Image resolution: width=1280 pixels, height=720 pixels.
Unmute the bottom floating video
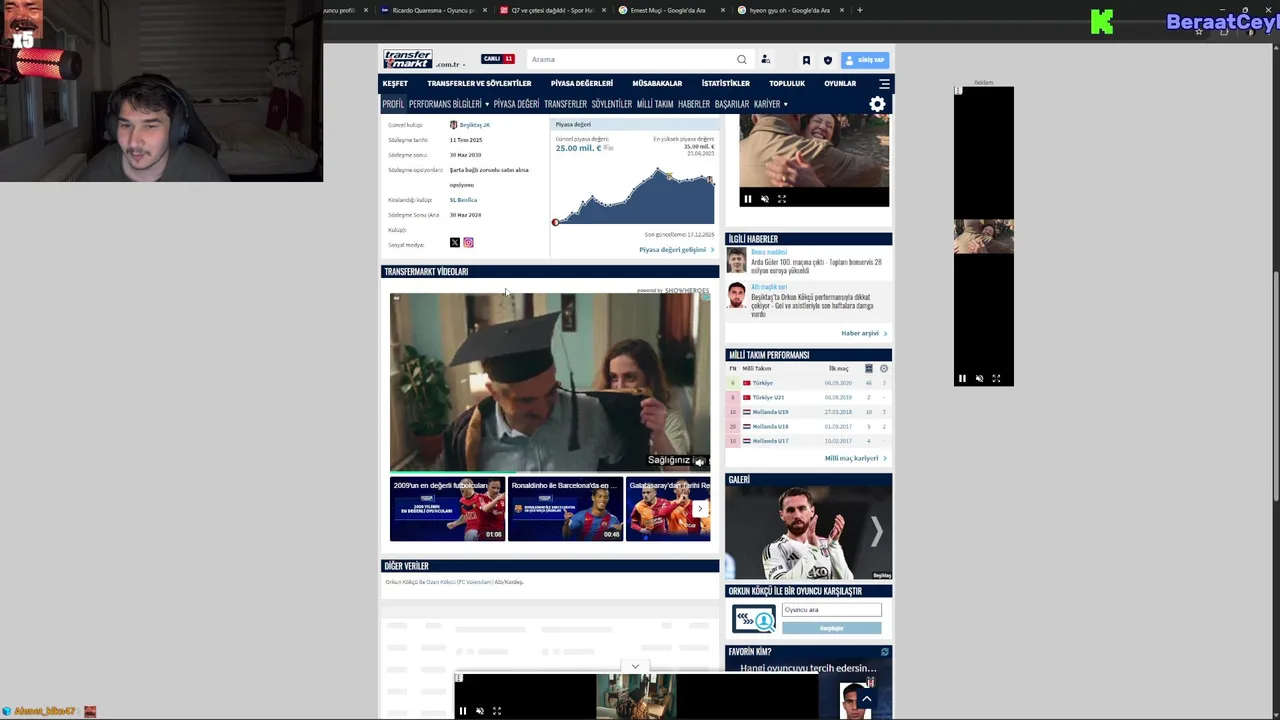[x=479, y=711]
